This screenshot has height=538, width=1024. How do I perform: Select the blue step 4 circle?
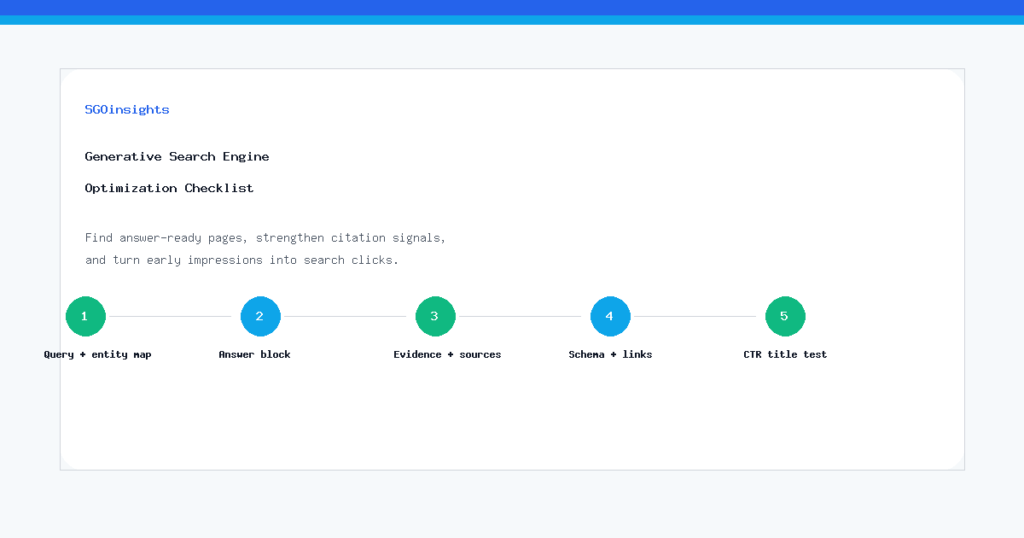[611, 316]
